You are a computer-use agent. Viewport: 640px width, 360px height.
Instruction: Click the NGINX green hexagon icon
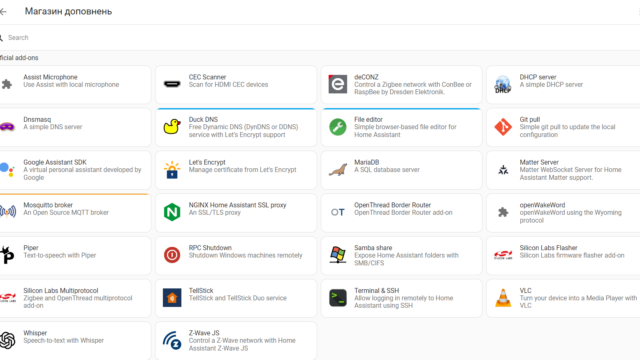(172, 212)
